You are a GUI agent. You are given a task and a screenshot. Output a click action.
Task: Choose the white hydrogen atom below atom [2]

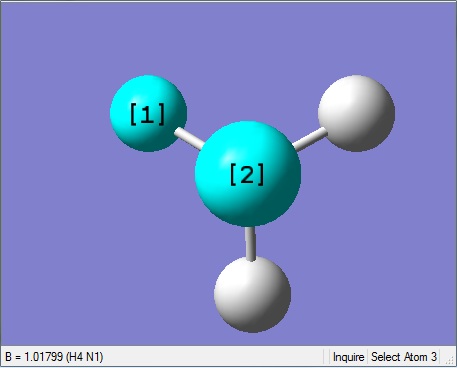coord(252,294)
